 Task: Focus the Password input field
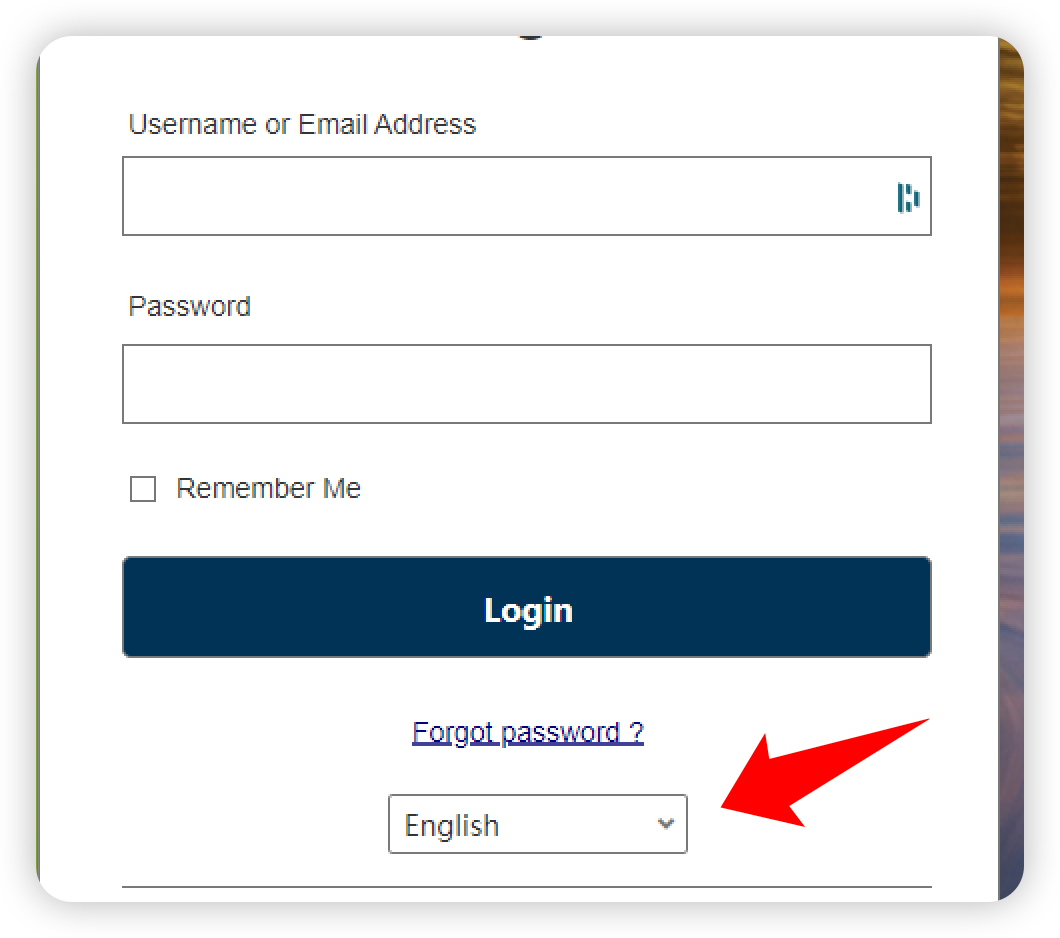tap(527, 384)
